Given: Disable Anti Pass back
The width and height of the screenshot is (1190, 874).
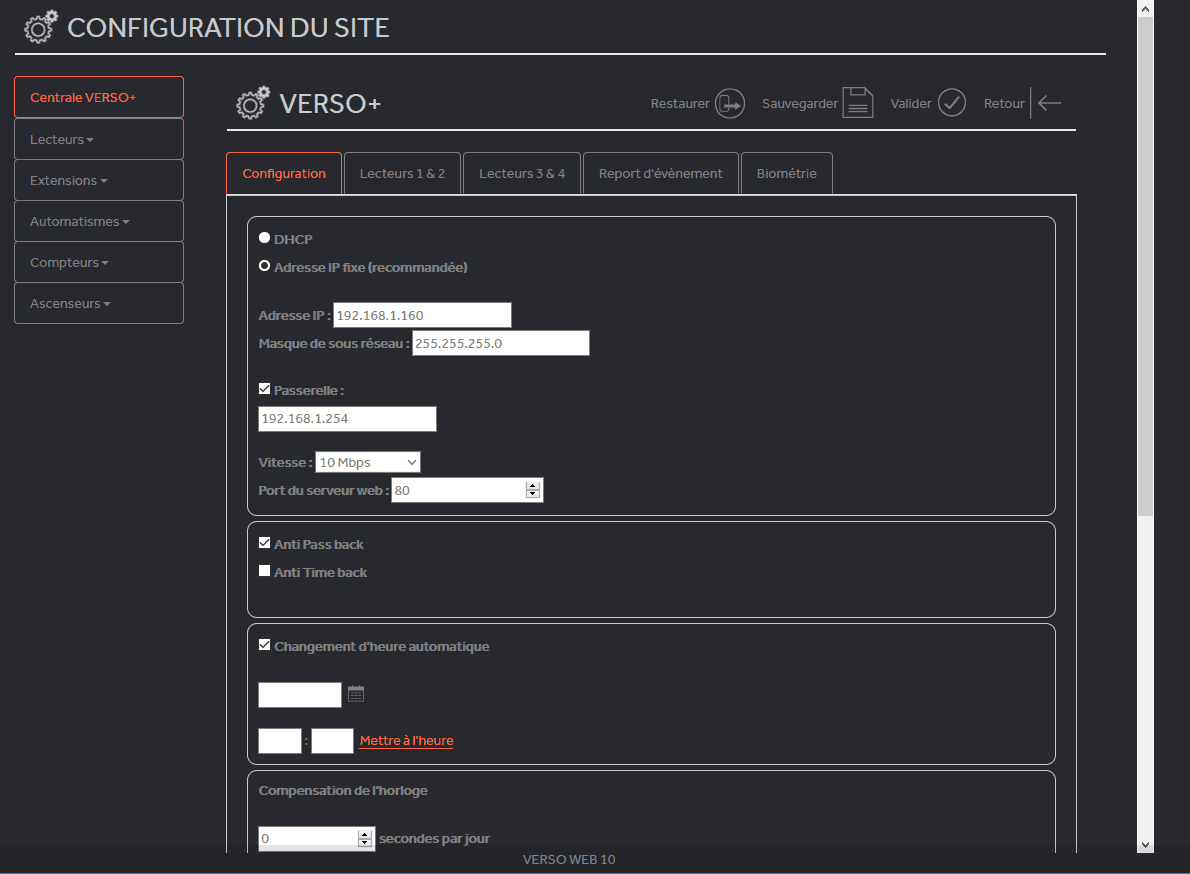Looking at the screenshot, I should click(x=264, y=542).
